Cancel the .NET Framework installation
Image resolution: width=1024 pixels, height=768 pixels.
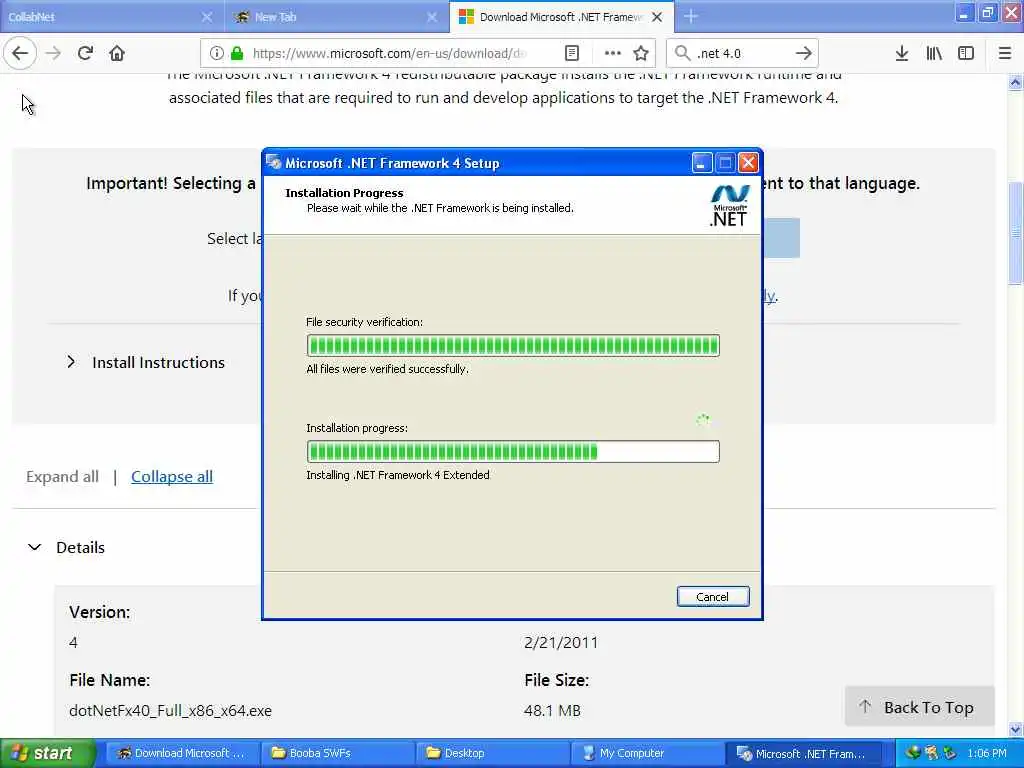pos(712,596)
